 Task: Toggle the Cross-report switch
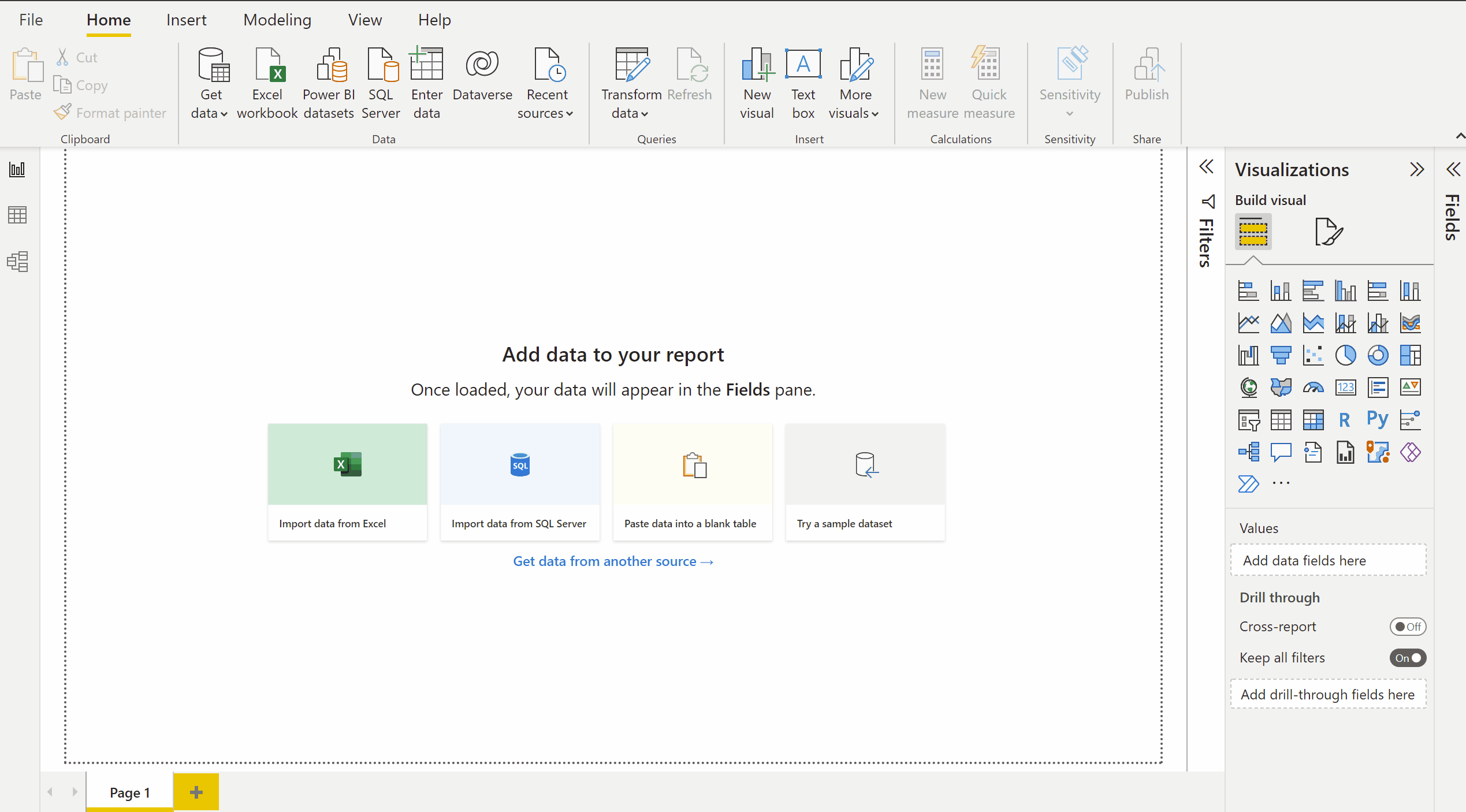pos(1408,627)
